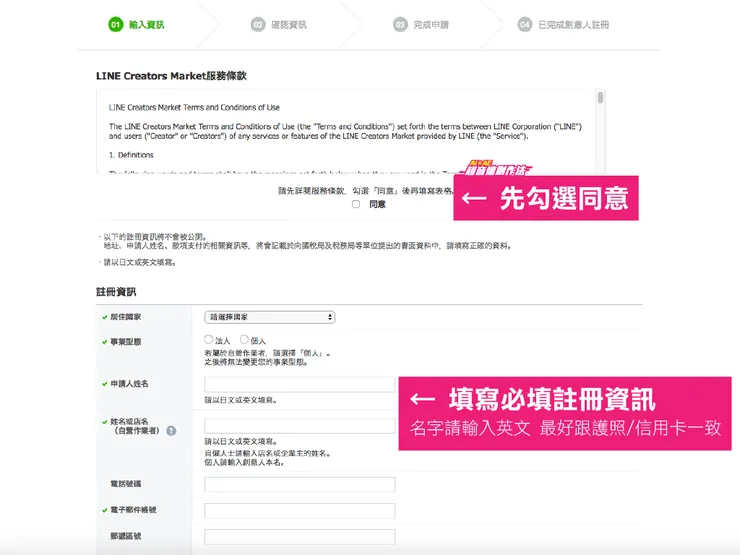This screenshot has height=555, width=740.
Task: Click the 郵遞區號 input field
Action: (300, 537)
